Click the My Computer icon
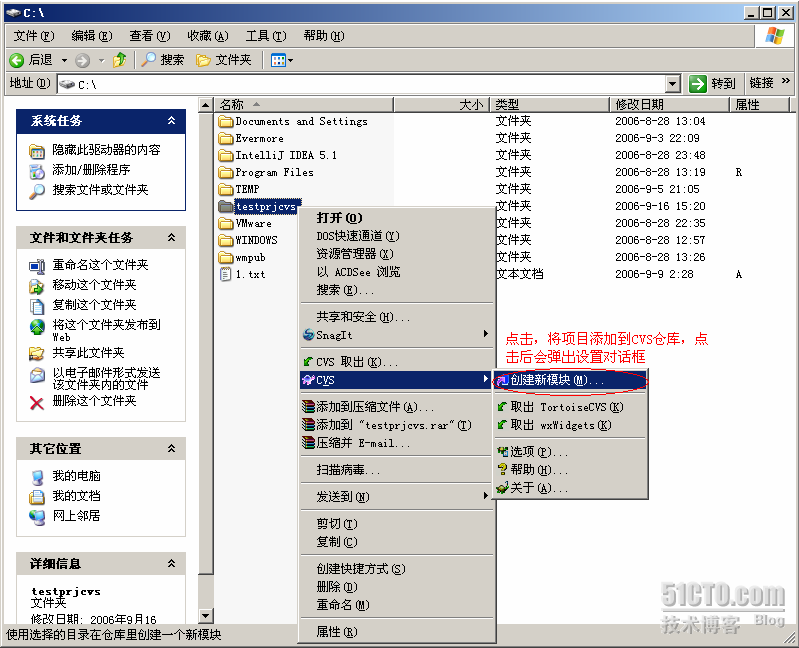 coord(37,477)
